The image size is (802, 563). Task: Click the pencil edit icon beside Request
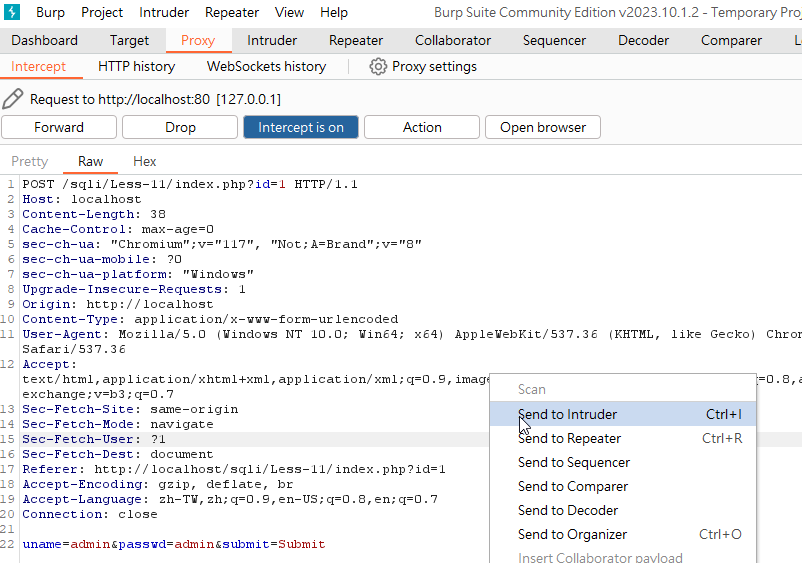(x=13, y=99)
